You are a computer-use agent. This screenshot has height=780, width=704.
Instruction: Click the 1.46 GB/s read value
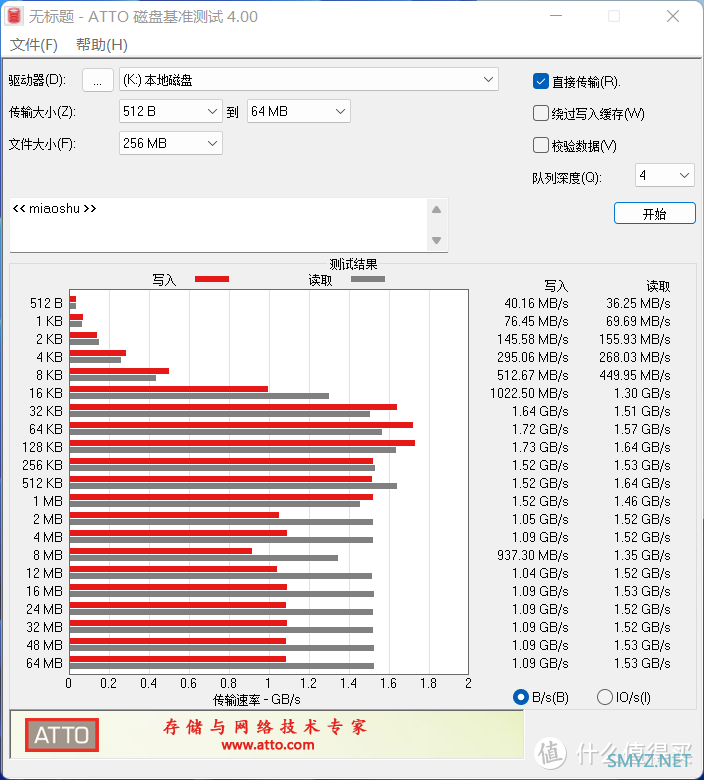tap(642, 501)
